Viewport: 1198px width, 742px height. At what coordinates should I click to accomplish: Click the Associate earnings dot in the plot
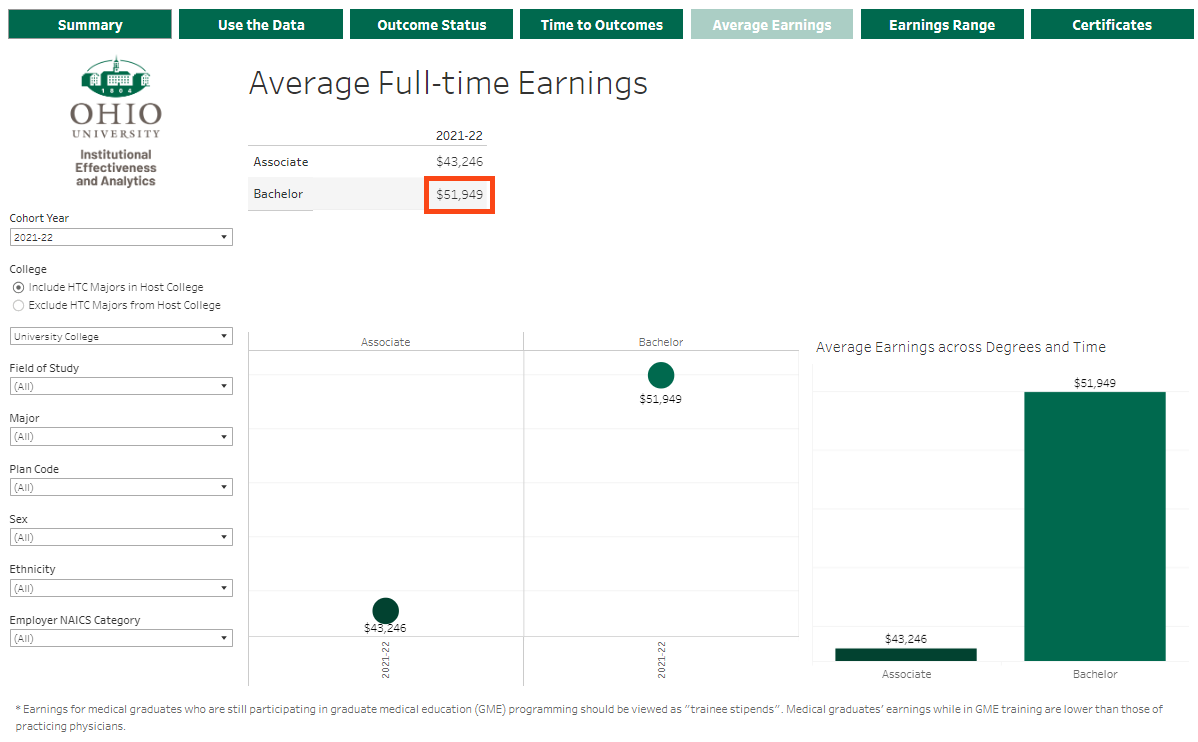[386, 611]
